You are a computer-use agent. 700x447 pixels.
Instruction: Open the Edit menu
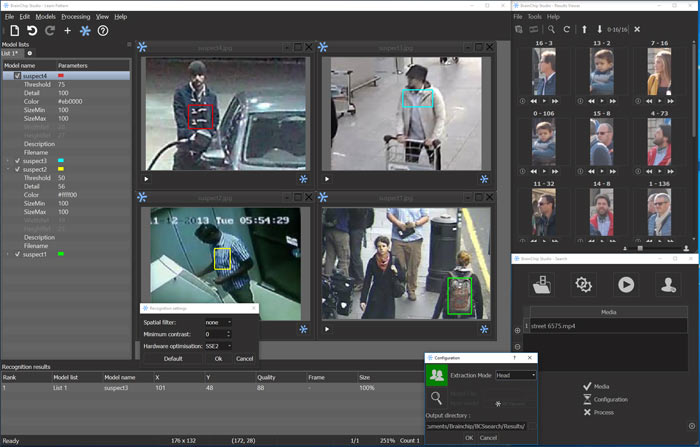coord(25,17)
